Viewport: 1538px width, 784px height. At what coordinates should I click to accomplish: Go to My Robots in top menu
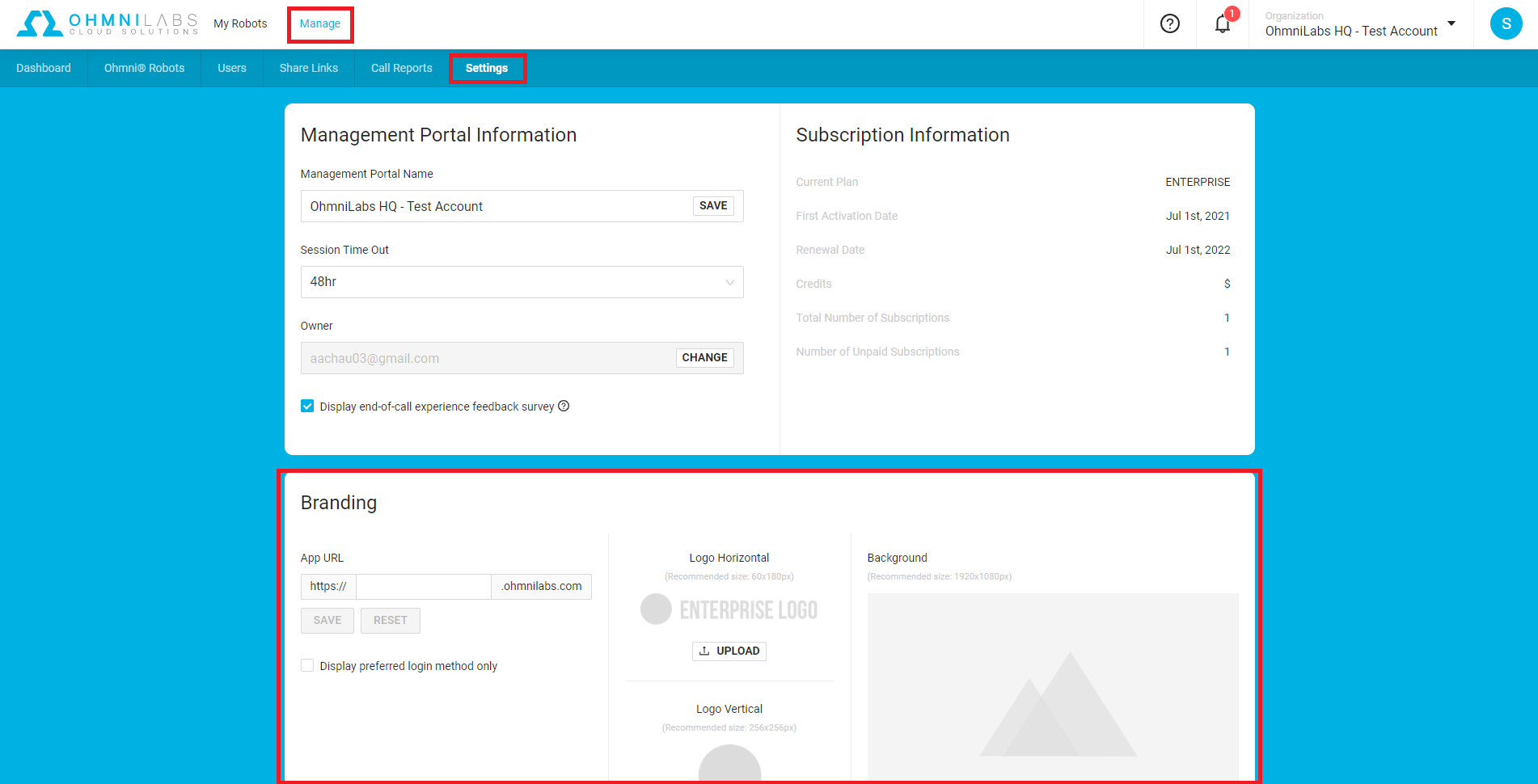[x=240, y=24]
